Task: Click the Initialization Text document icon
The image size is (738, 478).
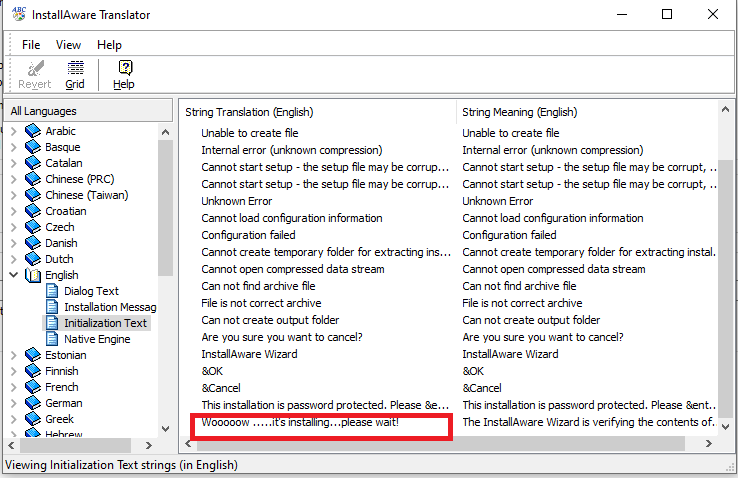Action: point(52,323)
